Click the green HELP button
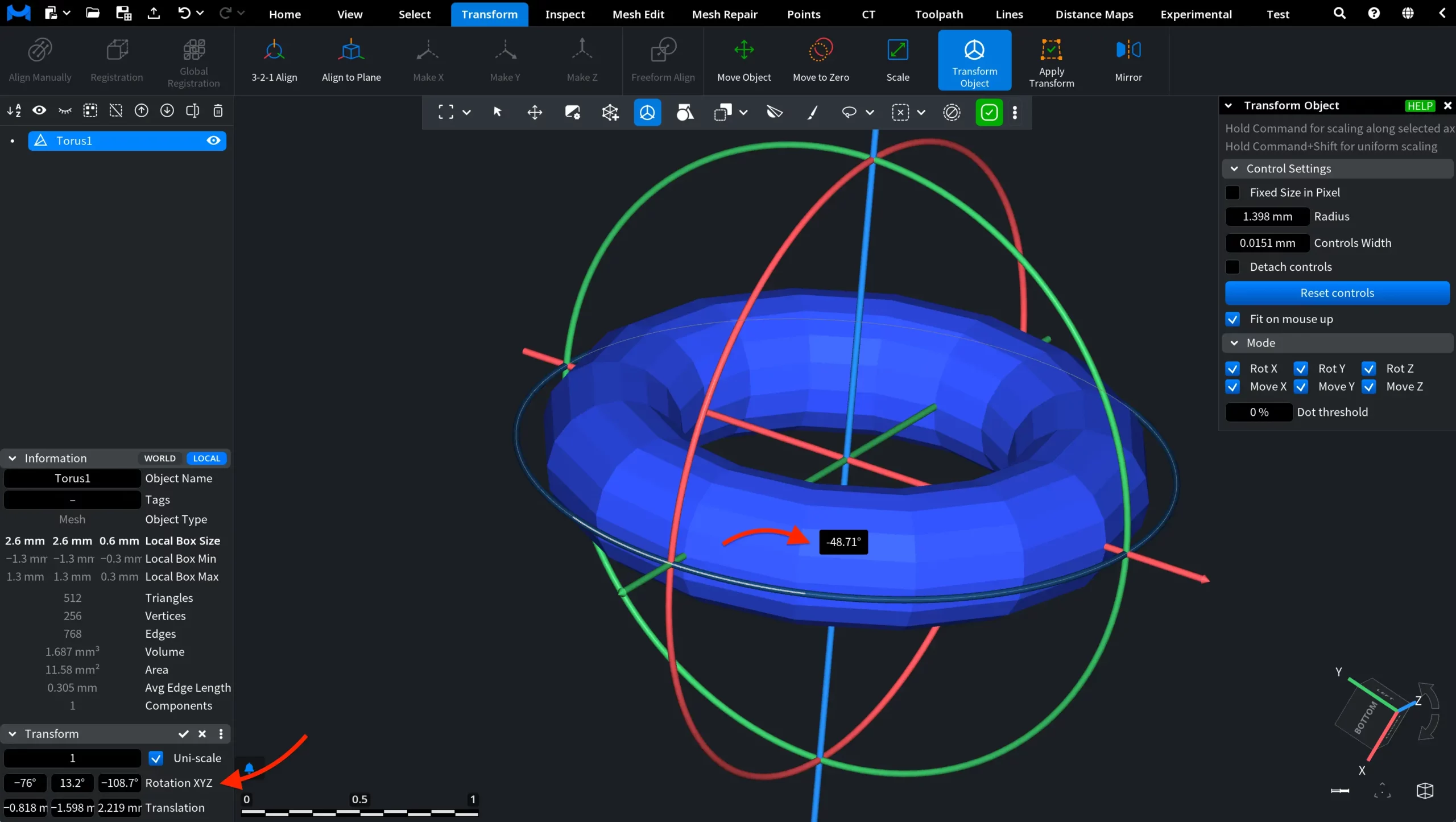The width and height of the screenshot is (1456, 822). (x=1420, y=106)
